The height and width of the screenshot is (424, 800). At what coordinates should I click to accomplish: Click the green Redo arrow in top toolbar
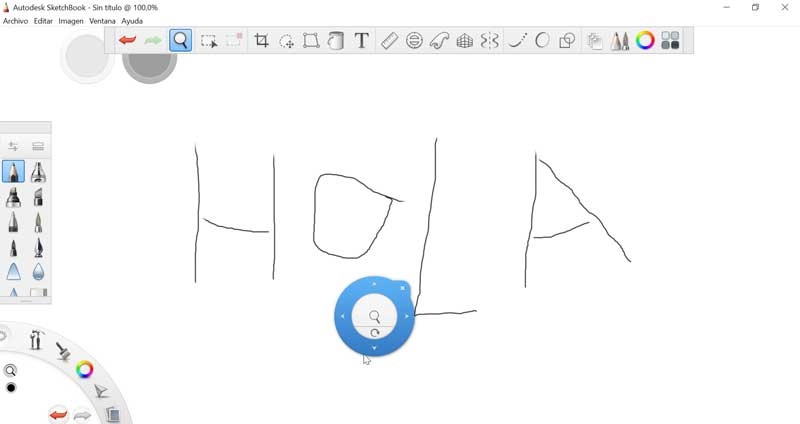click(153, 40)
